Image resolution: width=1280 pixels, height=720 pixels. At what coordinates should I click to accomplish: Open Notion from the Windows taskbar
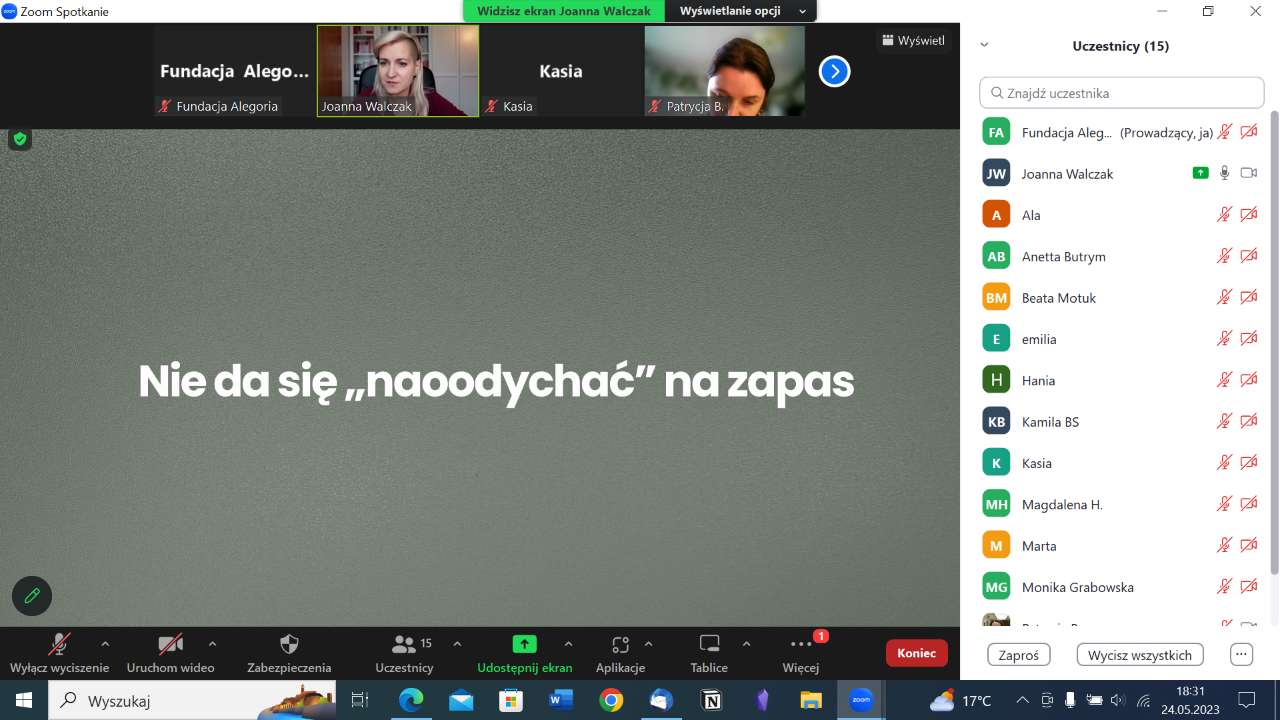(711, 700)
